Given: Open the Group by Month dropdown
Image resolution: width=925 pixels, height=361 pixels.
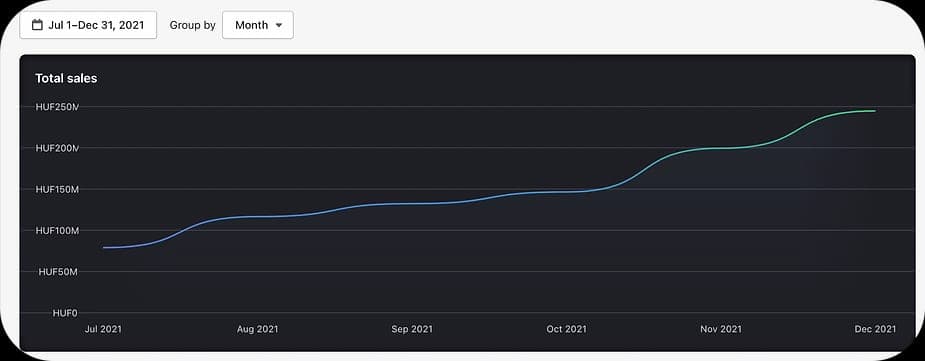Looking at the screenshot, I should pos(258,25).
